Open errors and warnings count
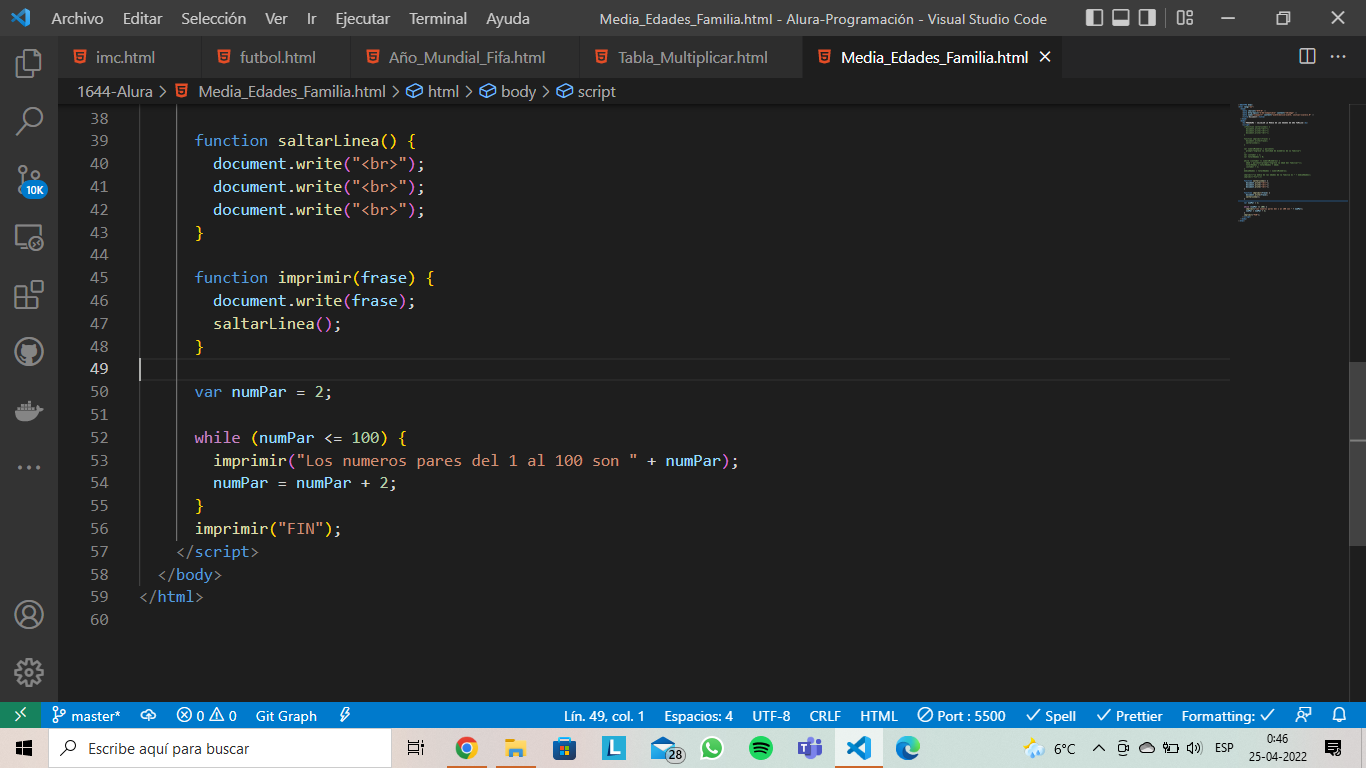Screen dimensions: 1366x768 point(206,715)
